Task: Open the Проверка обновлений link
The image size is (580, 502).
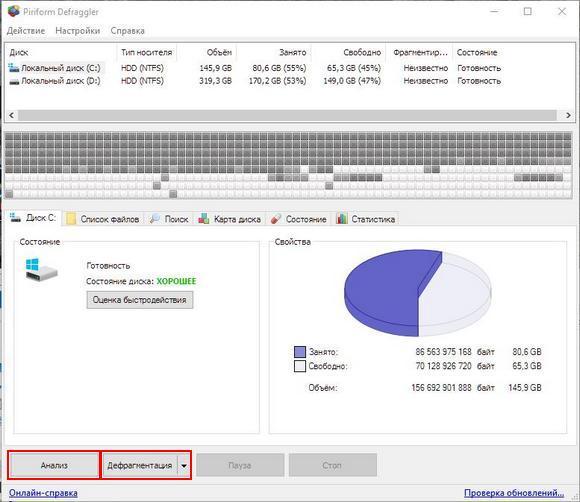Action: click(514, 493)
